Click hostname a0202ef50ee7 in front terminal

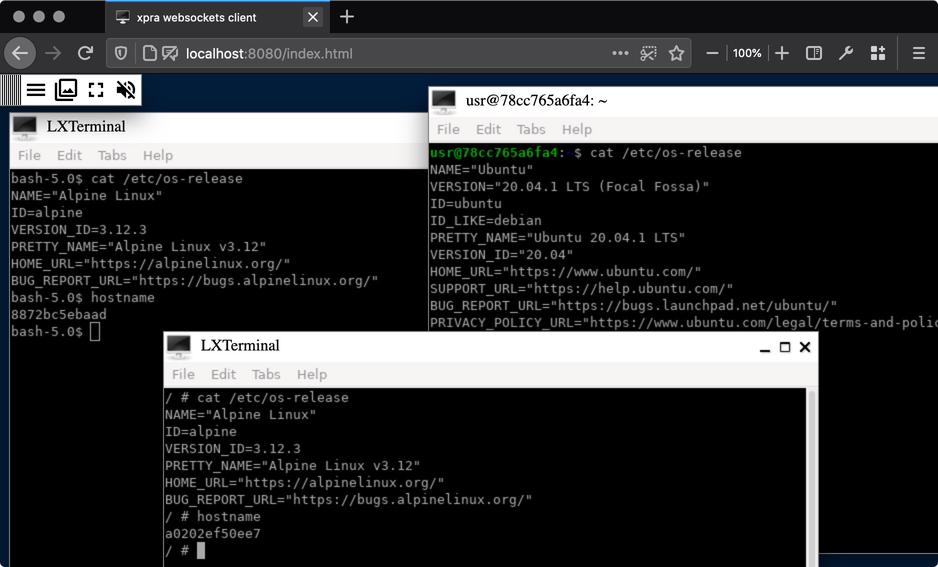(213, 534)
